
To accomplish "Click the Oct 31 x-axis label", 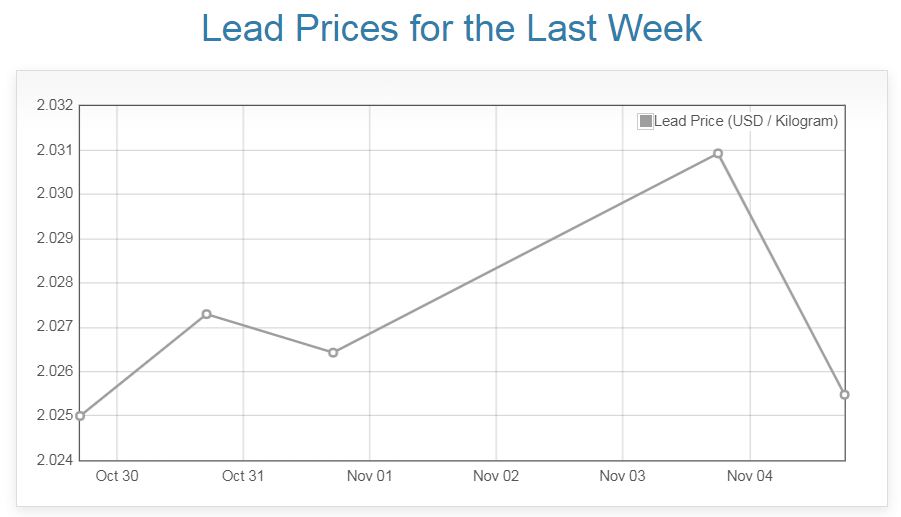I will pos(243,477).
